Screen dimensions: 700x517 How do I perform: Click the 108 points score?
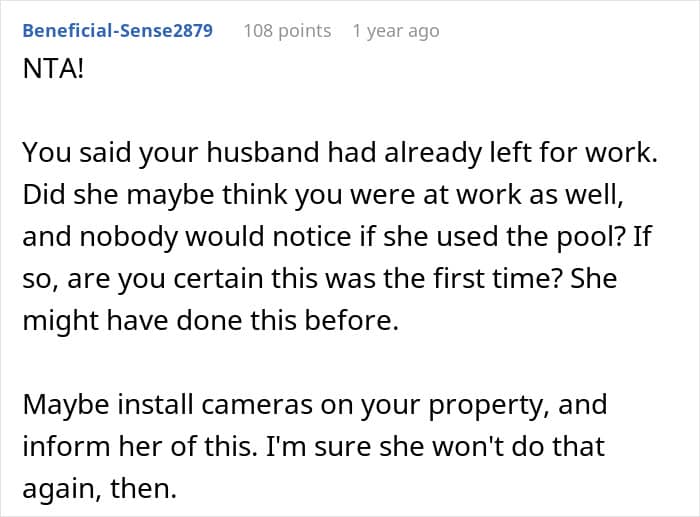(287, 31)
